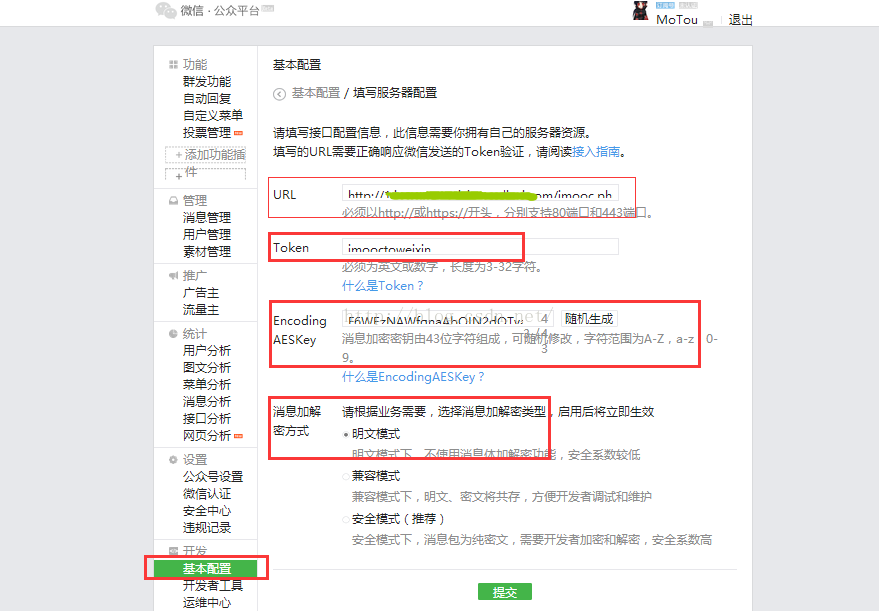Open the 接入指南 link

coord(595,152)
